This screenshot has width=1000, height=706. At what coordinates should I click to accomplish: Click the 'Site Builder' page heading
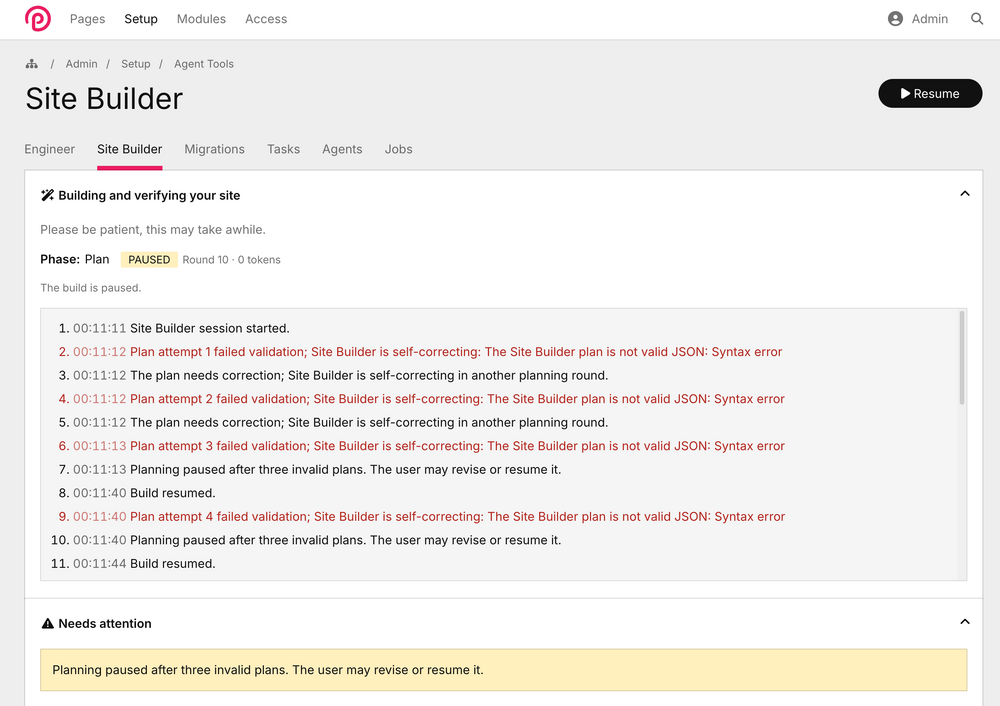point(104,99)
